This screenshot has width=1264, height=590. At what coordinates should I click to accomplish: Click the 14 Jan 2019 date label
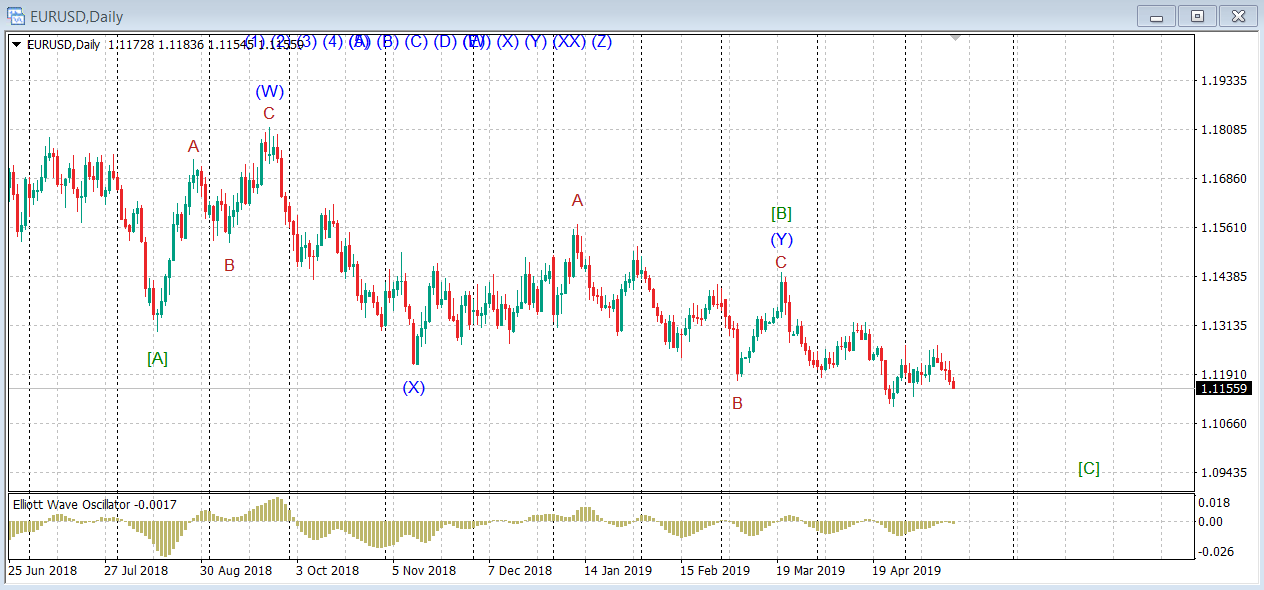(x=618, y=571)
